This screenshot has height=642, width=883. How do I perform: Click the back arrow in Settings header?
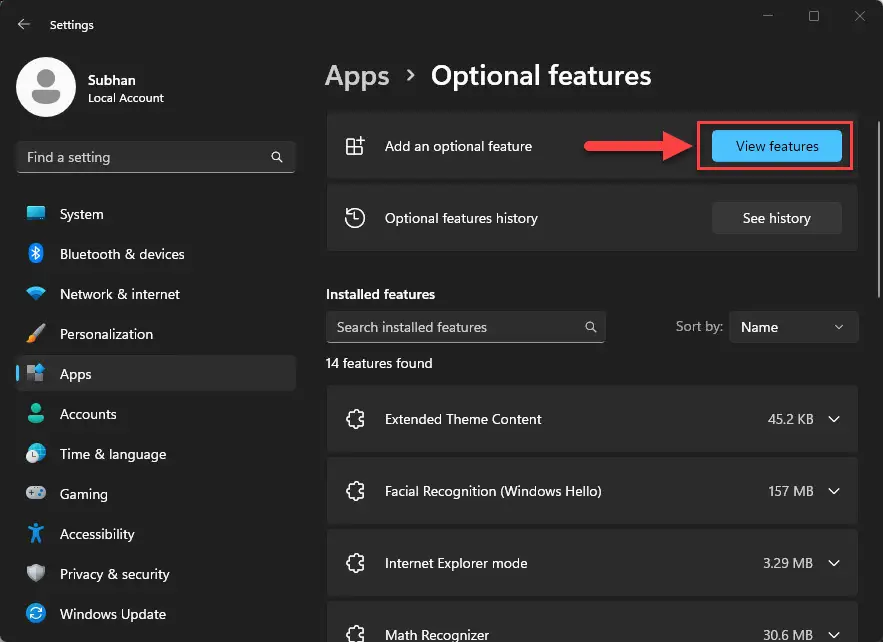tap(24, 24)
